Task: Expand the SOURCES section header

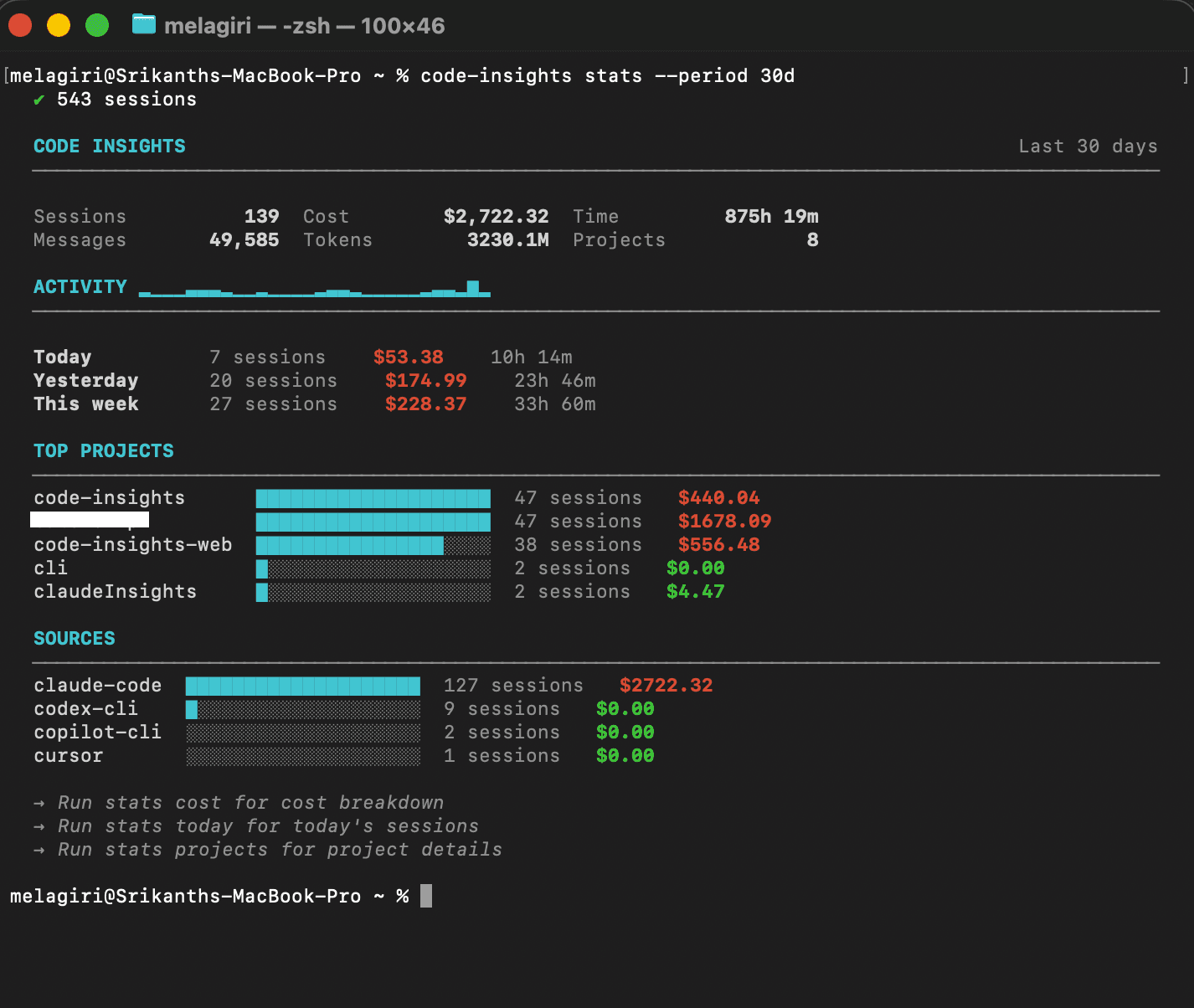Action: coord(74,638)
